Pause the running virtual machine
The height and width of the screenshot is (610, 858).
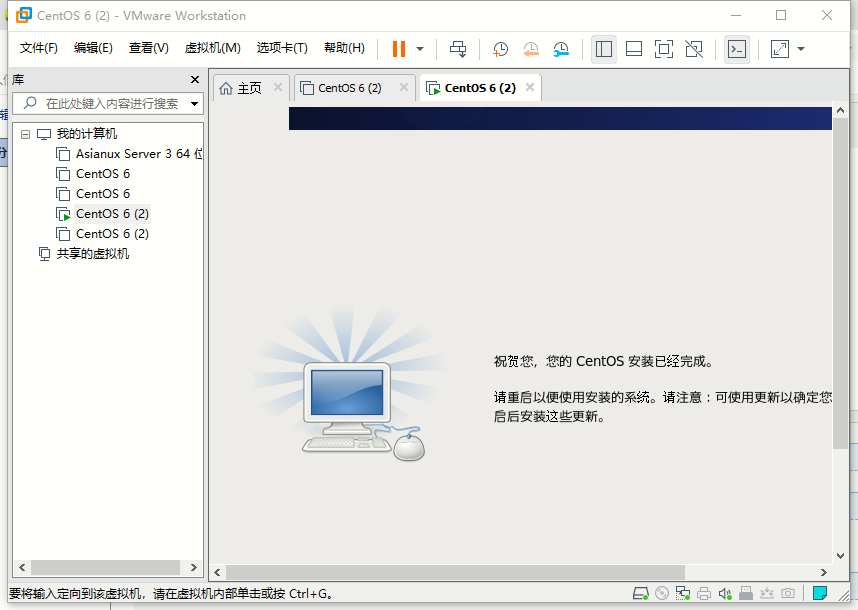coord(399,49)
